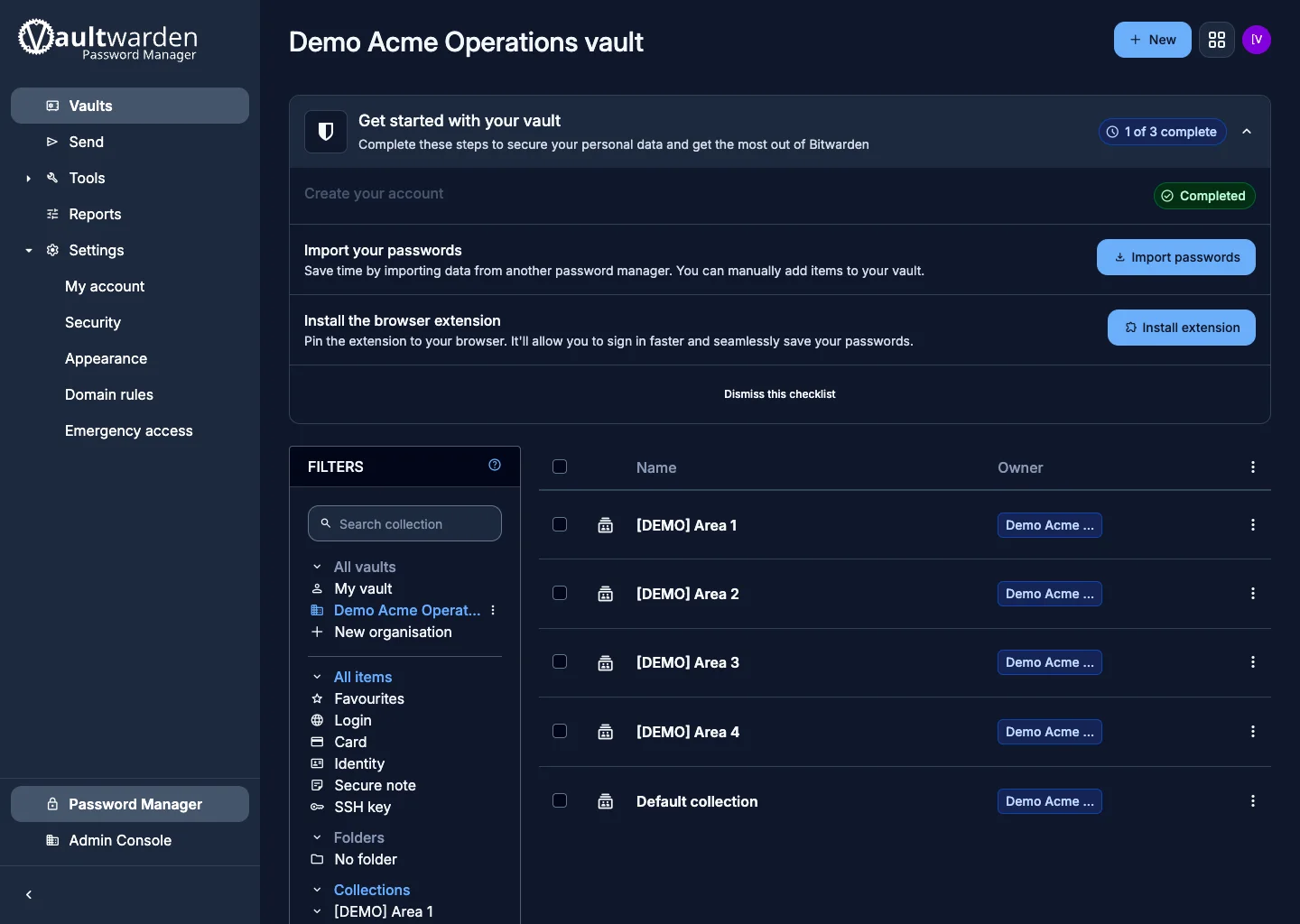The height and width of the screenshot is (924, 1300).
Task: Collapse the [DEMO] Area 1 tree chevron
Action: pos(317,911)
